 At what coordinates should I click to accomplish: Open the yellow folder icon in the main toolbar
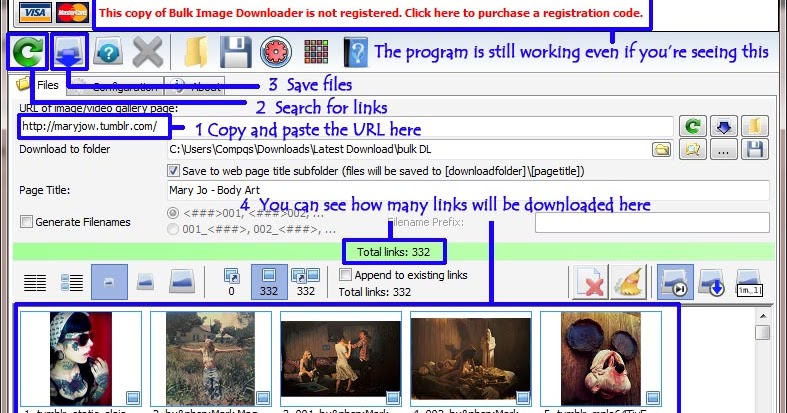click(x=196, y=52)
